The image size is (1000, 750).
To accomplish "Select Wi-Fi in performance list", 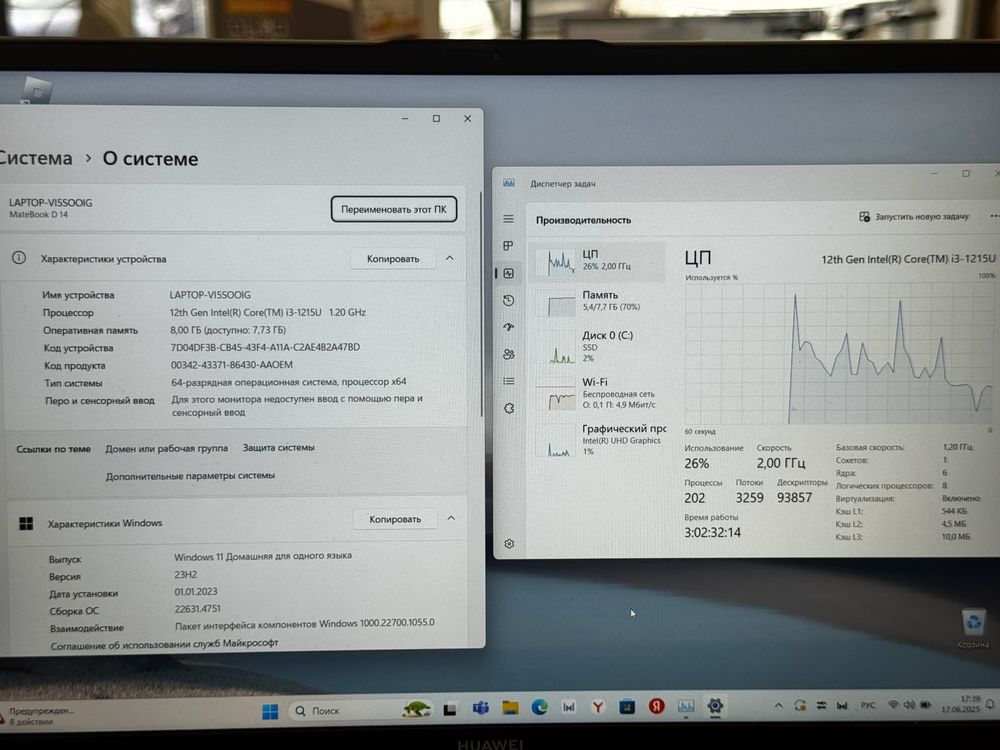I will tap(597, 393).
